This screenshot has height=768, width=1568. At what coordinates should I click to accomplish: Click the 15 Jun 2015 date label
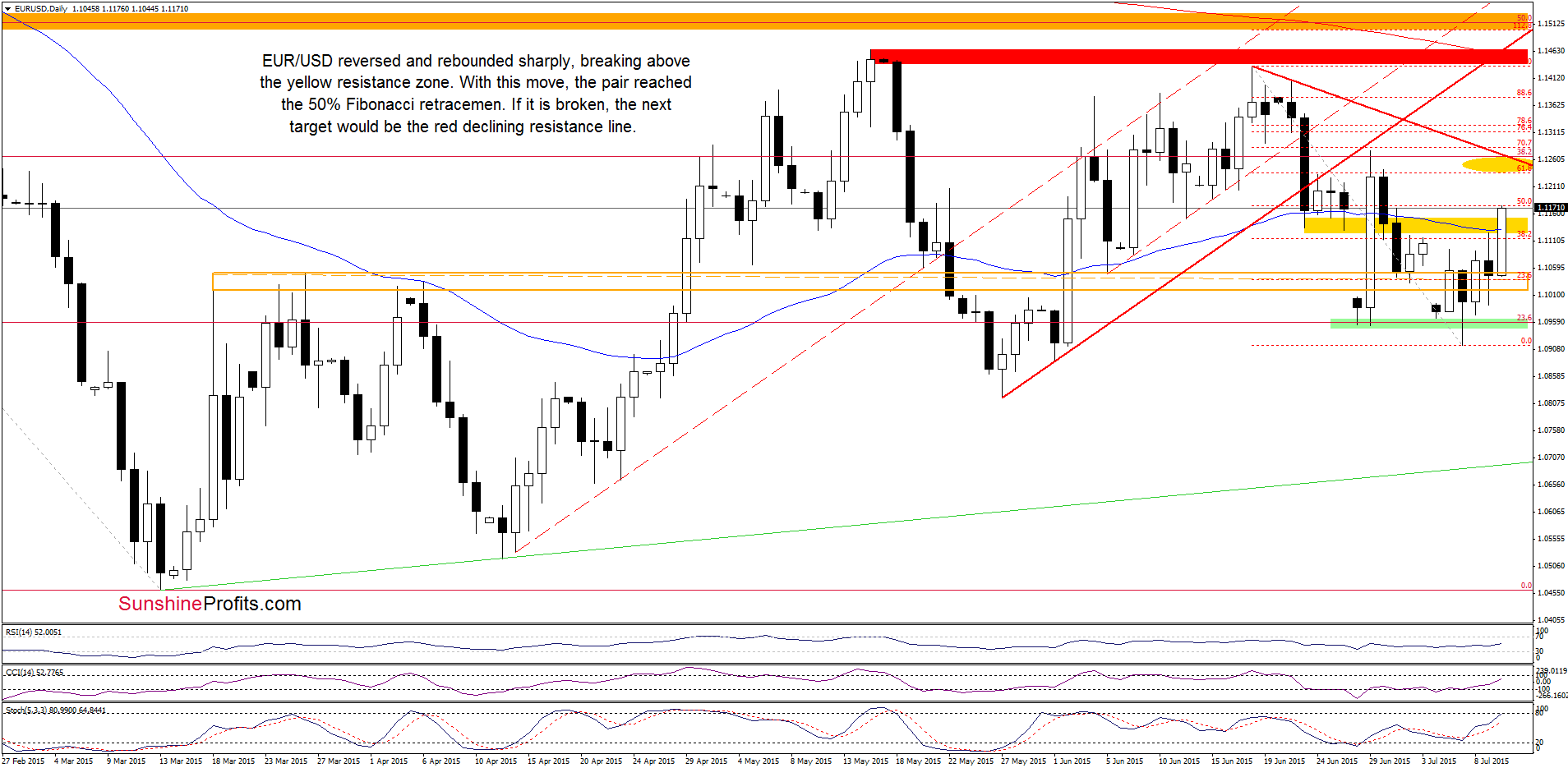pos(1233,761)
